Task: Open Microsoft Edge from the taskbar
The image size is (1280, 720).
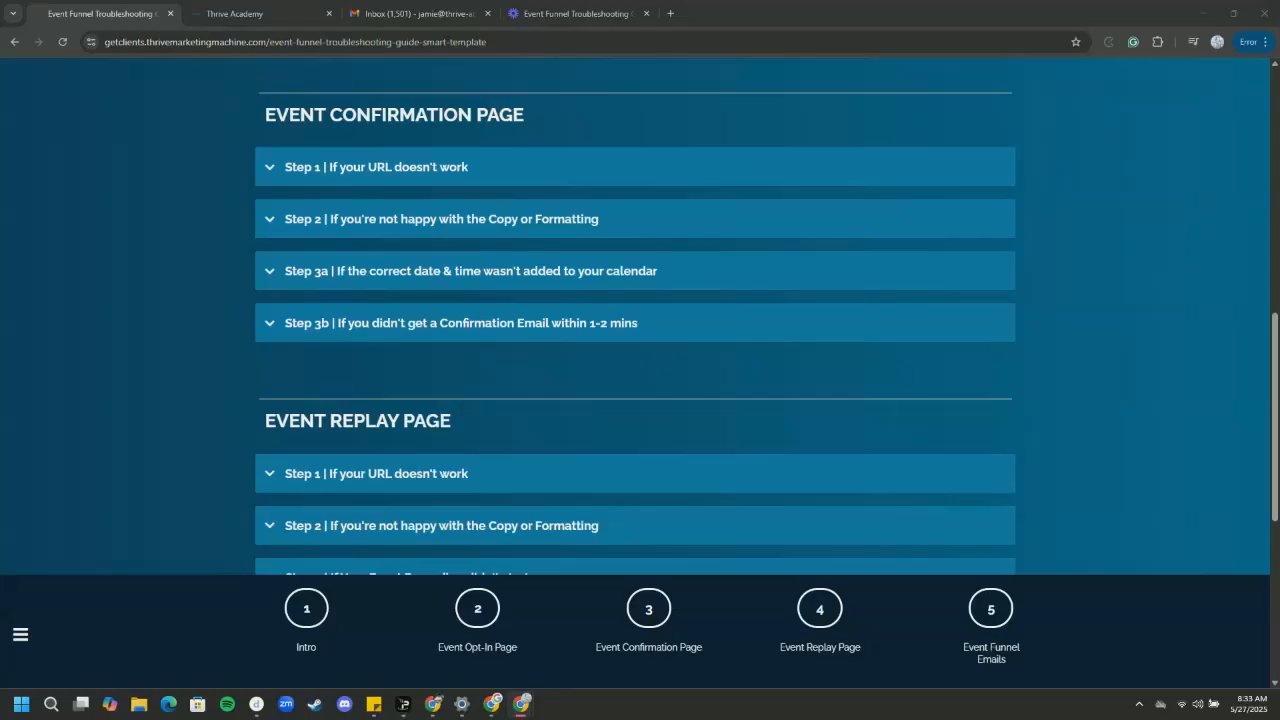Action: [x=169, y=704]
